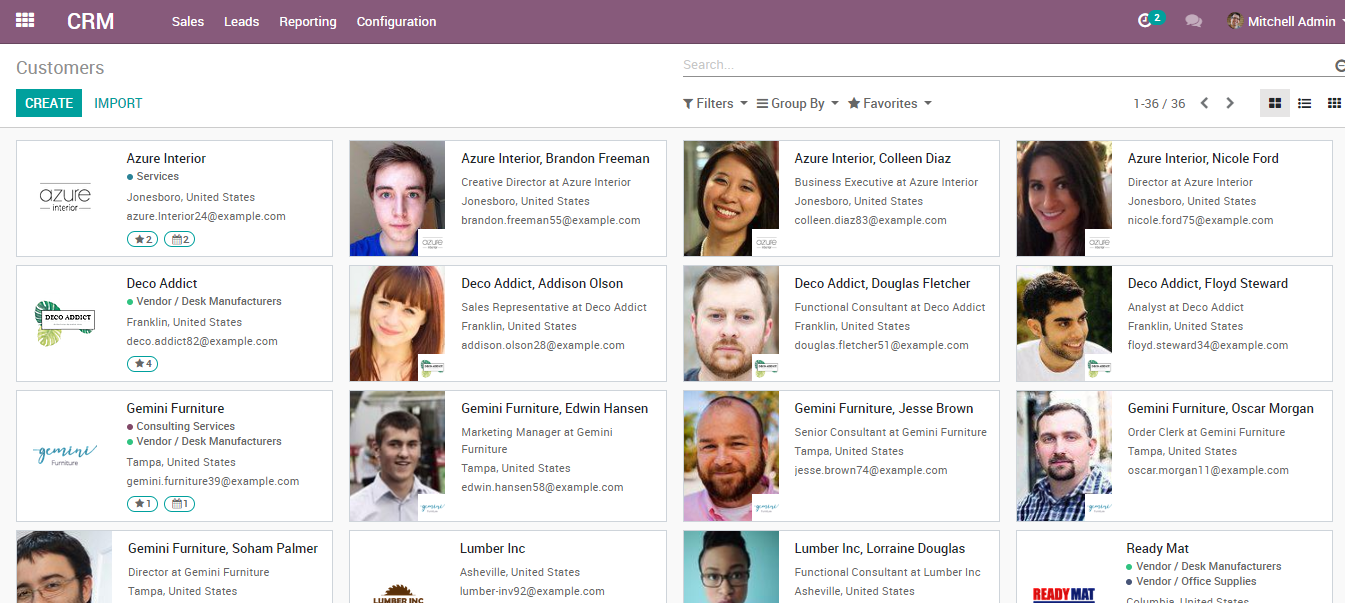Click the Import button
Image resolution: width=1345 pixels, height=603 pixels.
click(118, 103)
